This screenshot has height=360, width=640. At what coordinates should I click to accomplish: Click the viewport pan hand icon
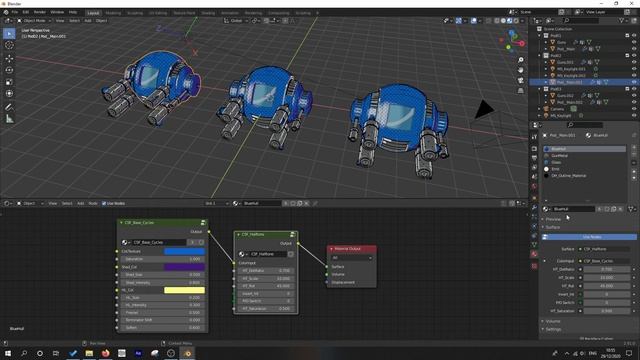point(521,70)
